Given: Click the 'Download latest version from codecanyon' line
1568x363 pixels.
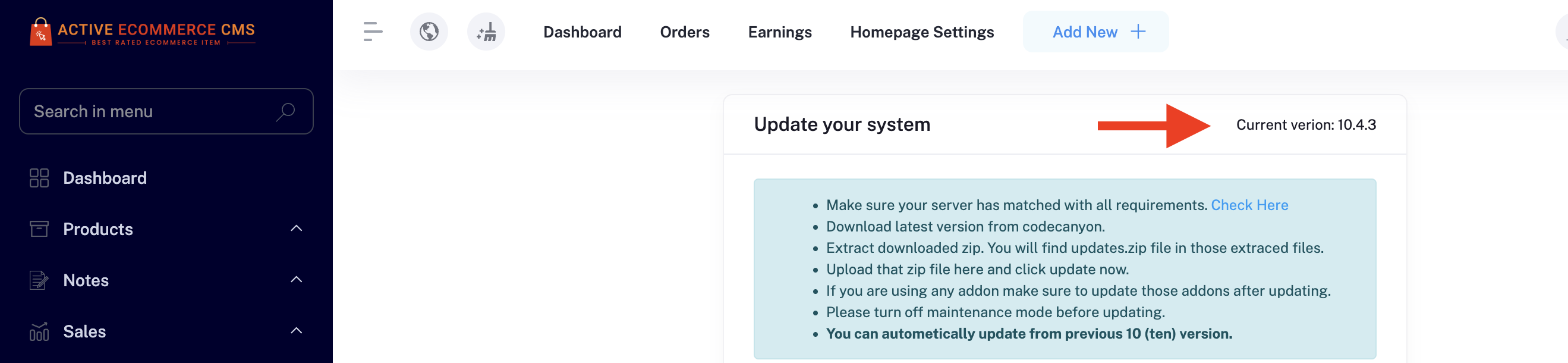Looking at the screenshot, I should pos(965,227).
